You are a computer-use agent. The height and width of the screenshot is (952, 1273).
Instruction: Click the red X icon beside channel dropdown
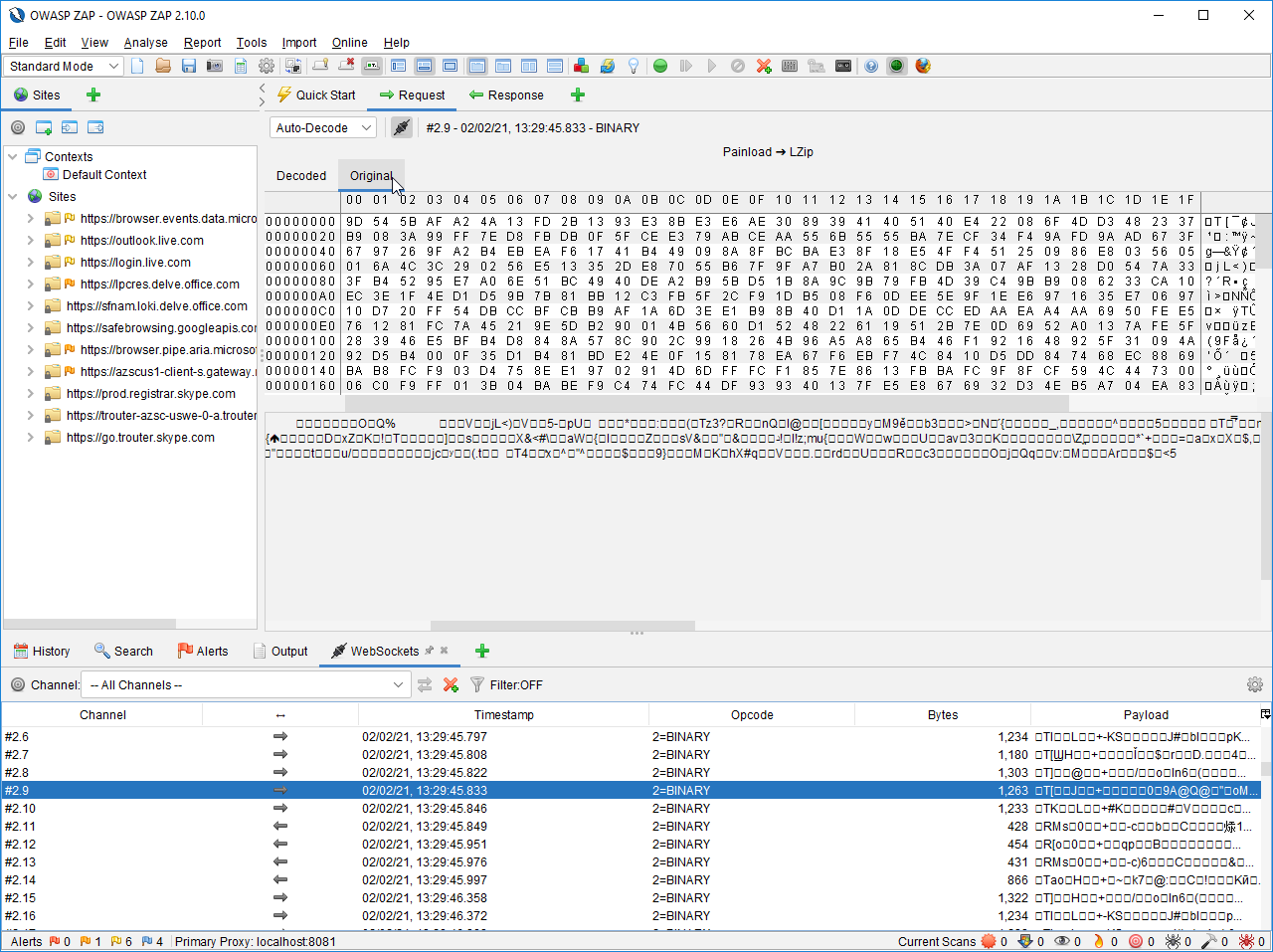click(451, 684)
